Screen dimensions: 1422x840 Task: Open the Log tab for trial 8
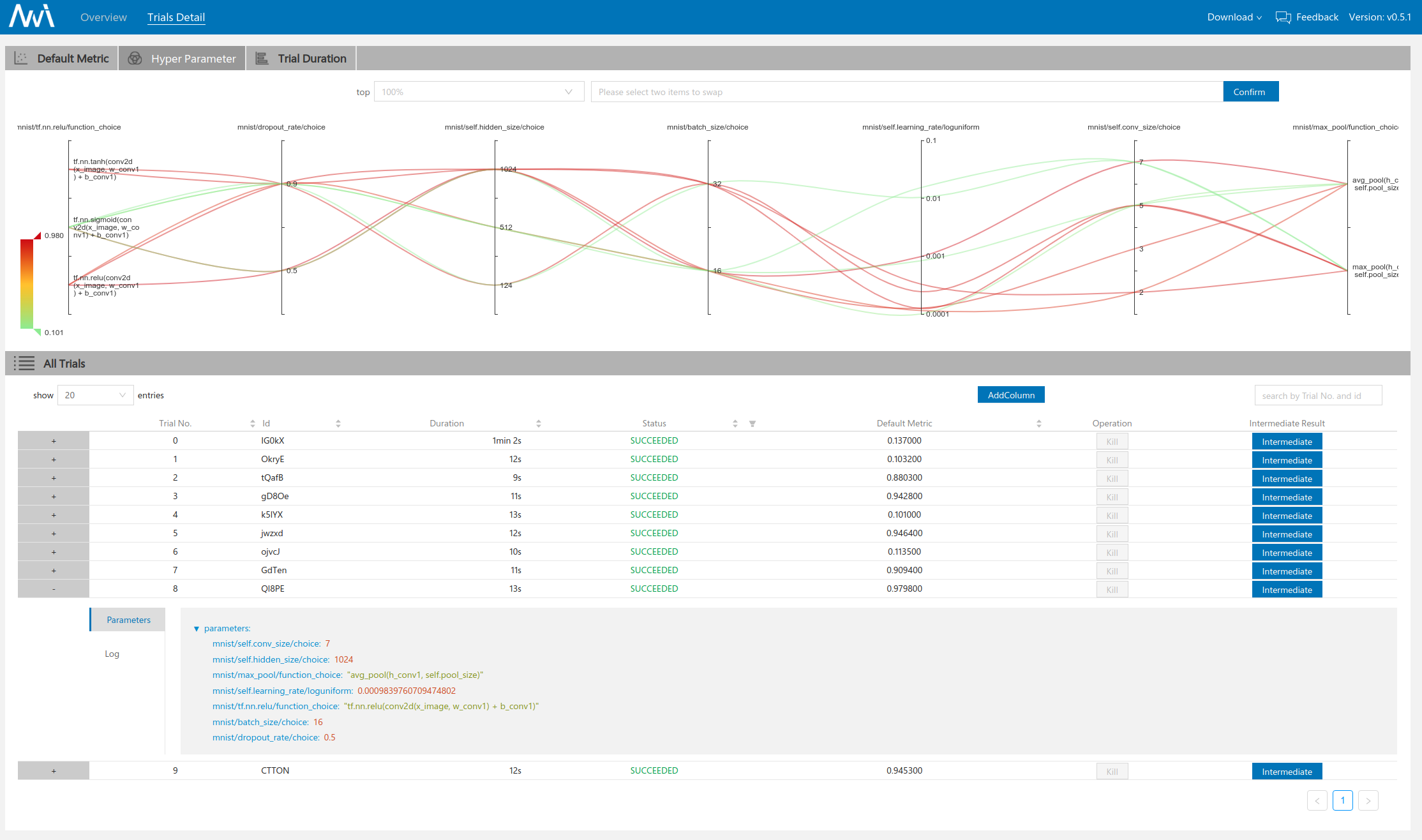[x=112, y=654]
